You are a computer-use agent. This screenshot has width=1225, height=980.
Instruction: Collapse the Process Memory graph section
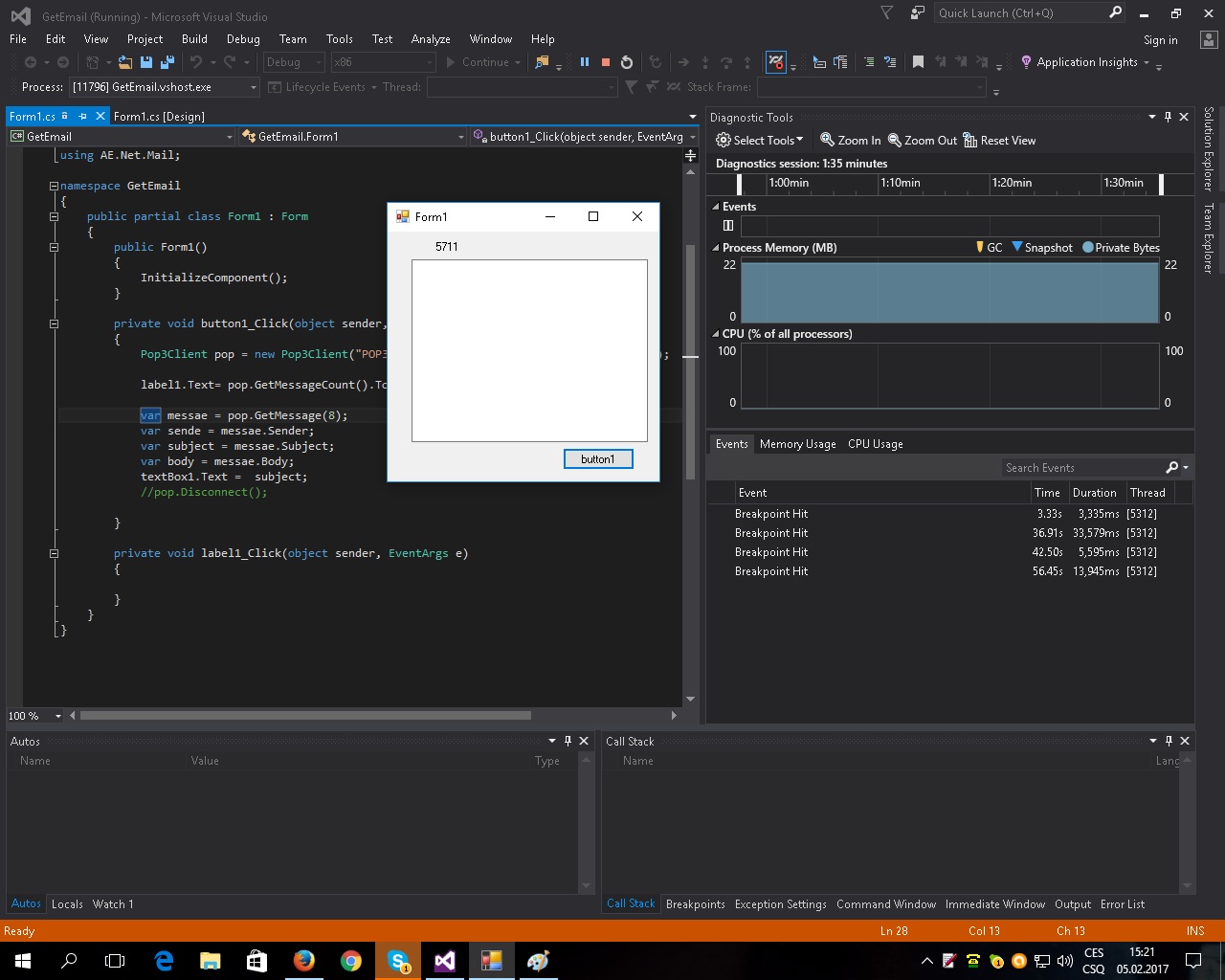(x=715, y=248)
